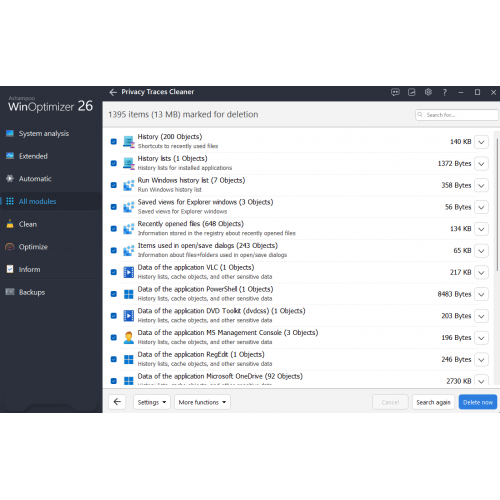Click the Items used in open/save dialogs icon

(128, 250)
